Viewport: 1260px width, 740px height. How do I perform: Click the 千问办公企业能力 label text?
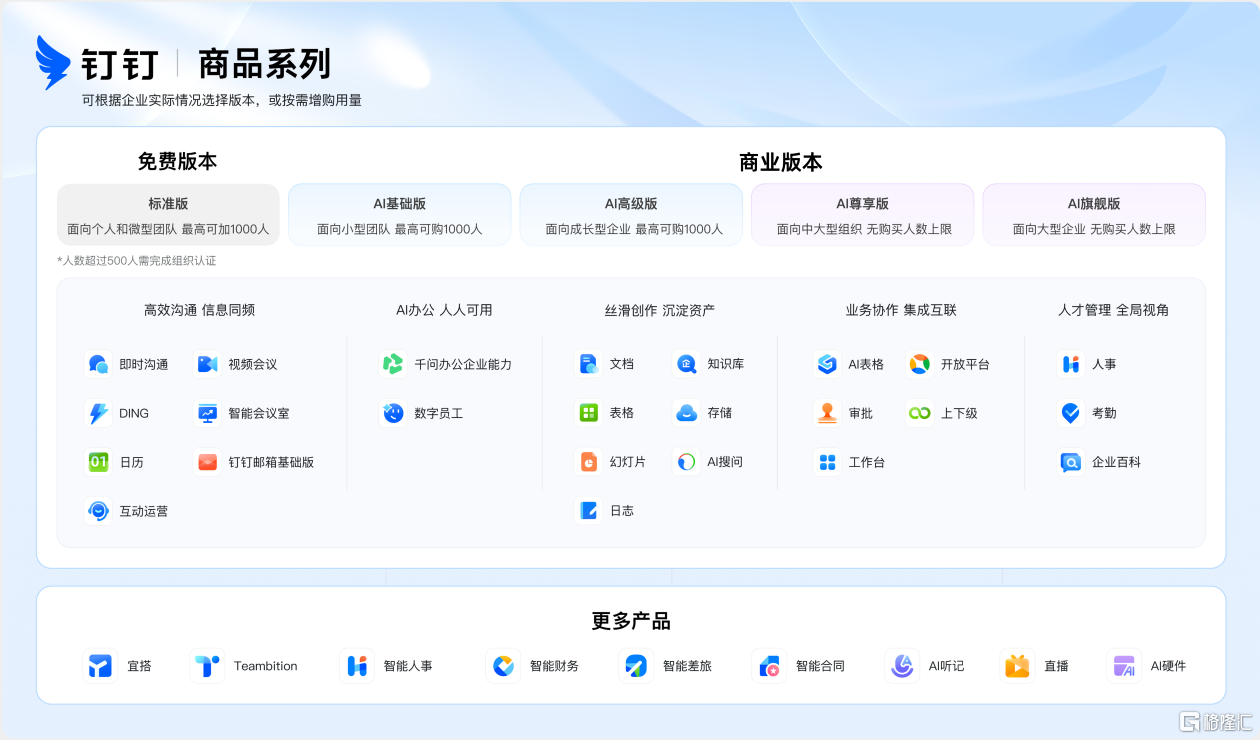463,364
